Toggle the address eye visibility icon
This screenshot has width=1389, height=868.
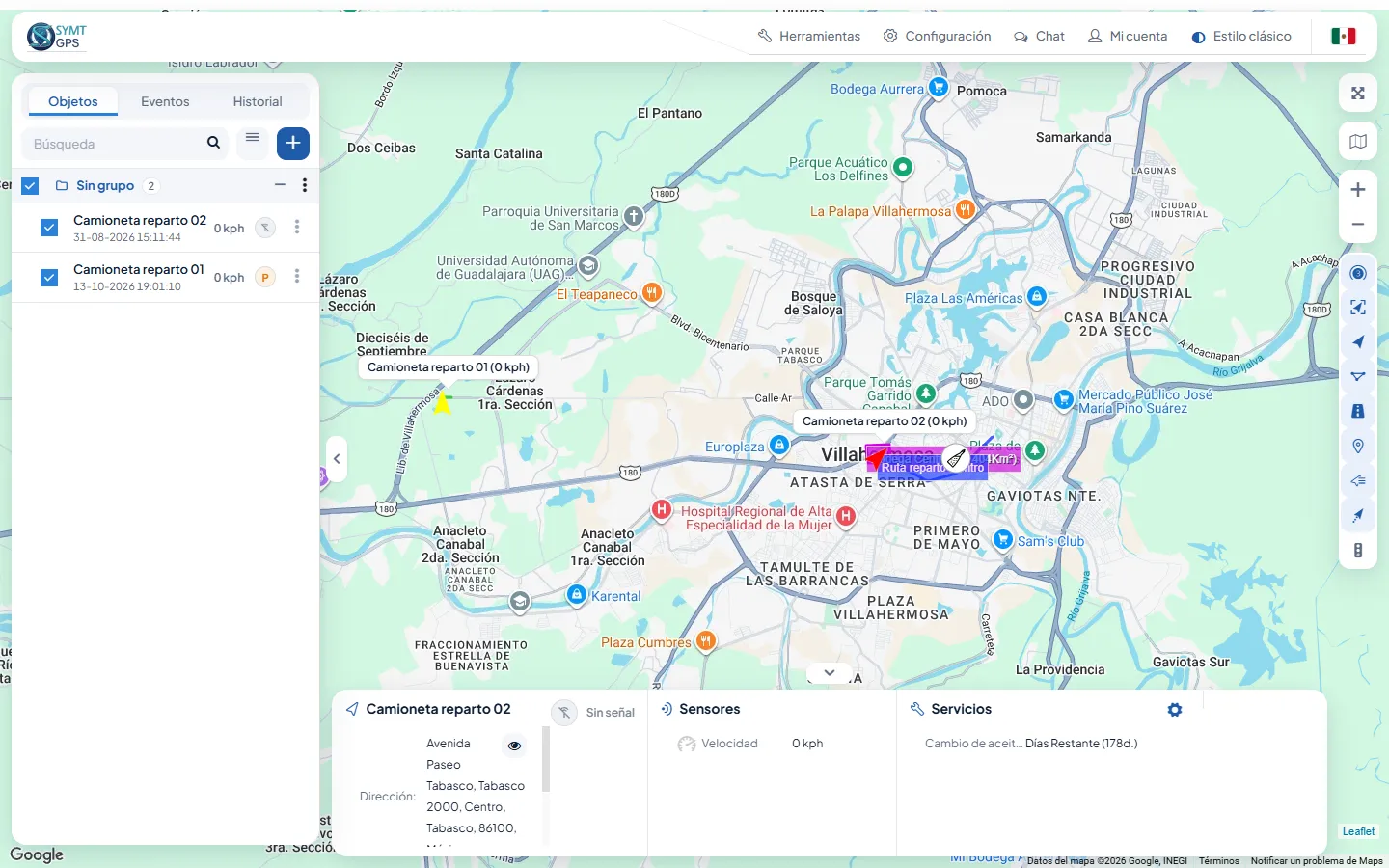[x=514, y=746]
